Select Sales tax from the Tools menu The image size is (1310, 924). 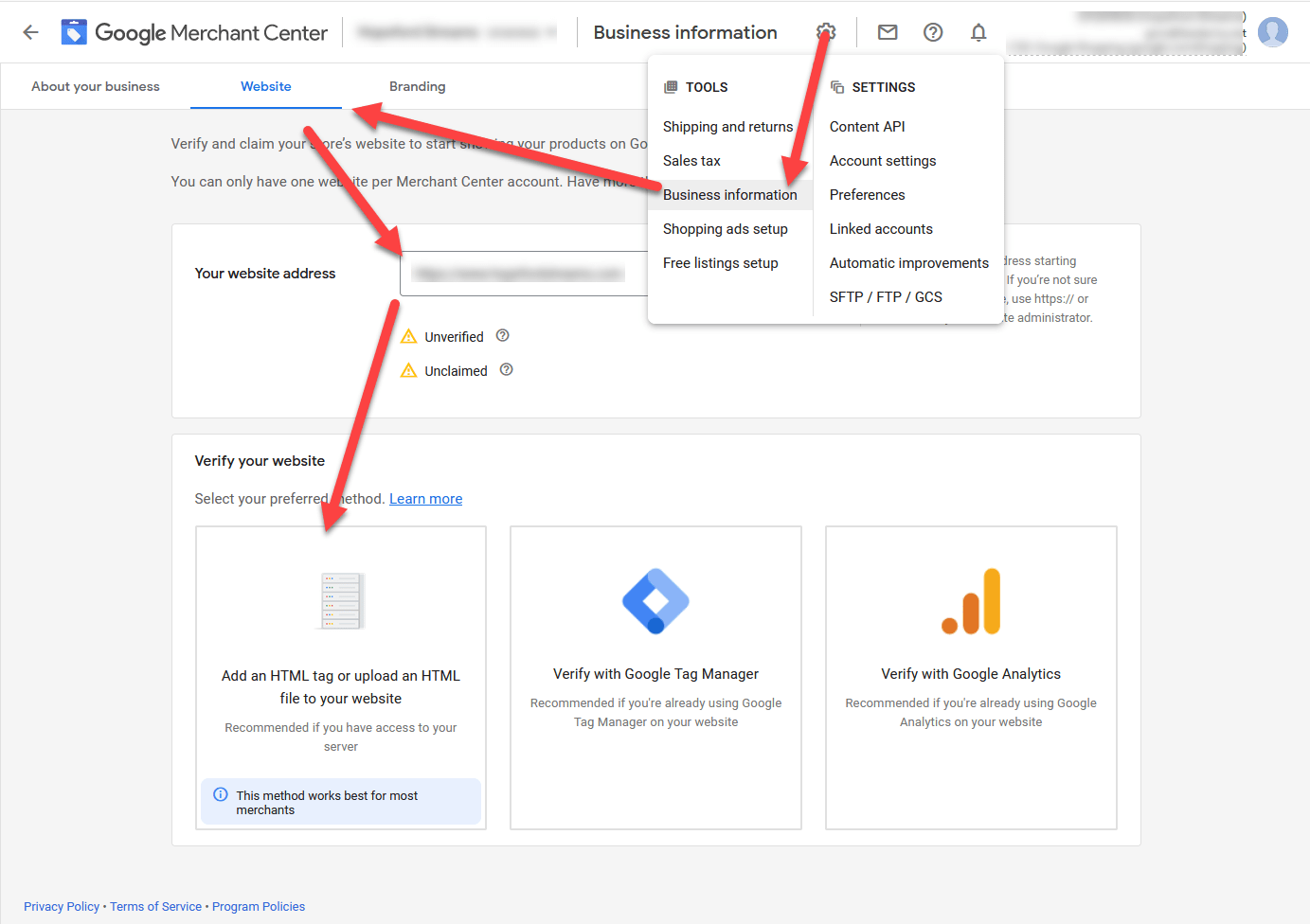tap(691, 160)
